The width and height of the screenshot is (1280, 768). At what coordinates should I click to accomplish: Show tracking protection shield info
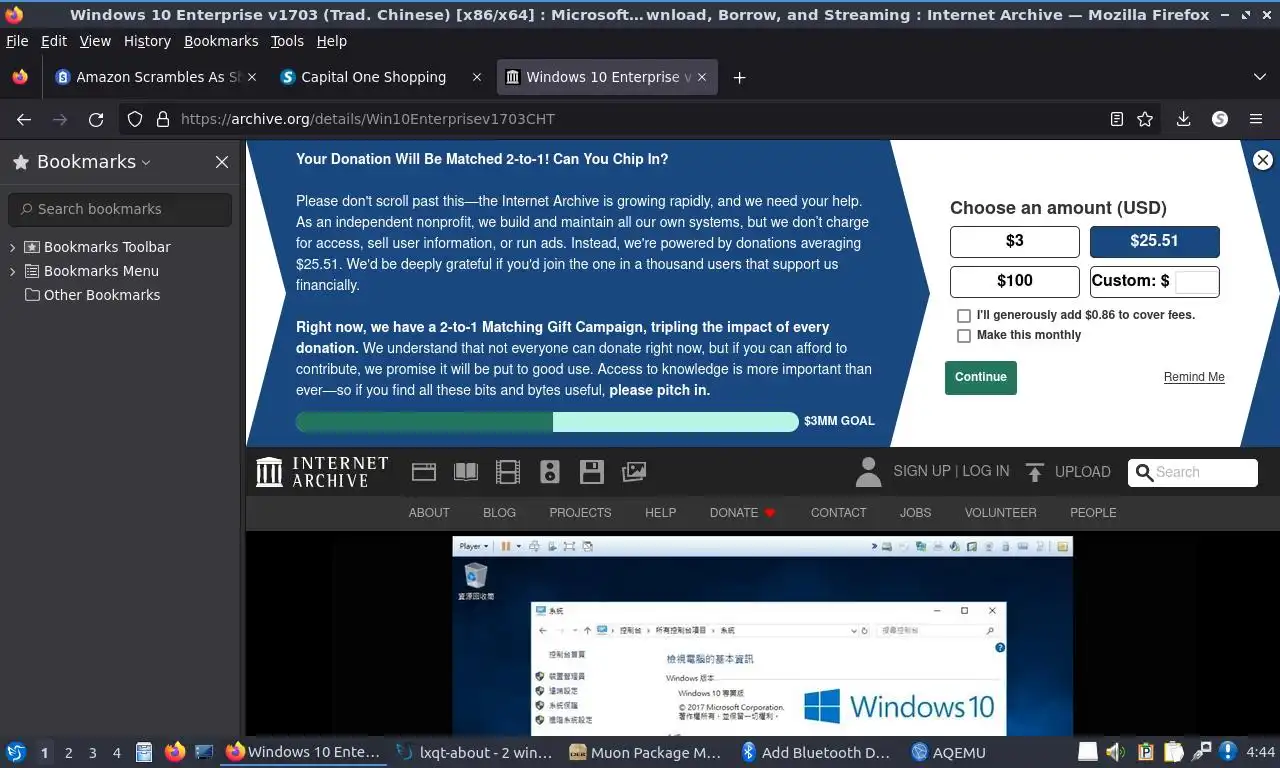pyautogui.click(x=135, y=119)
